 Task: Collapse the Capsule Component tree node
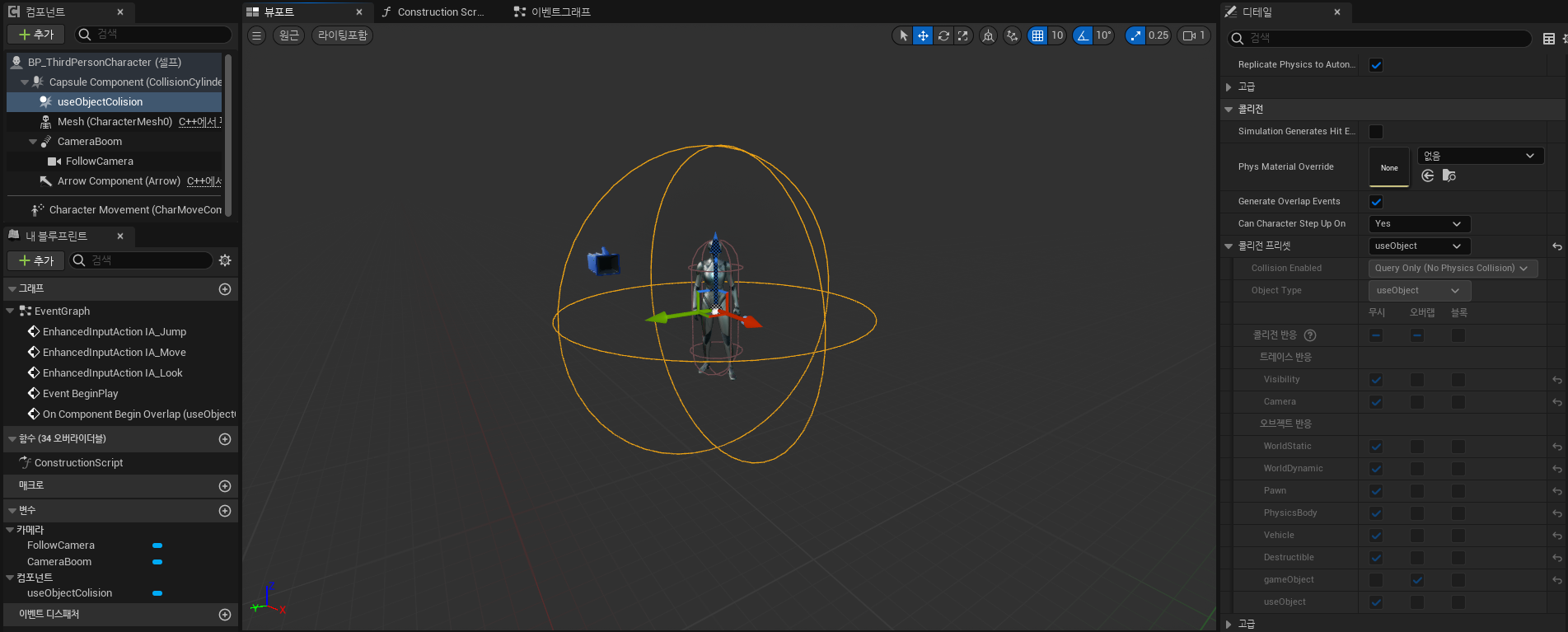[x=25, y=82]
